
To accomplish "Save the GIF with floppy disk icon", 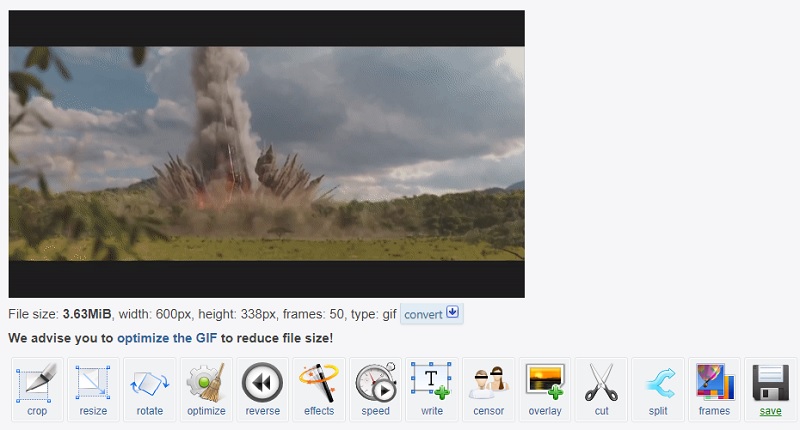I will pyautogui.click(x=770, y=389).
